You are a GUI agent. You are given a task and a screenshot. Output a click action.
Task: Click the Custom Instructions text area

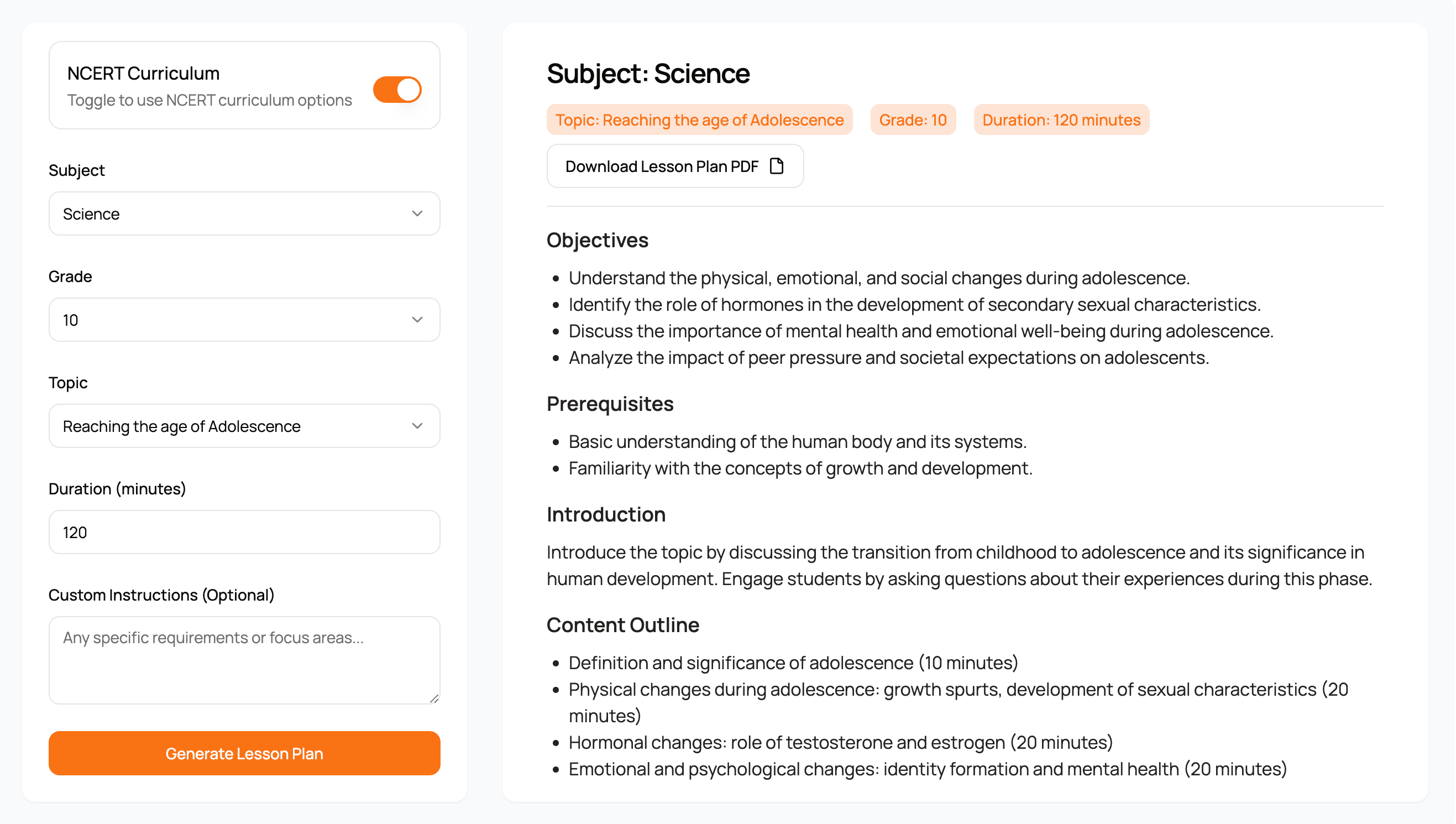click(x=244, y=660)
